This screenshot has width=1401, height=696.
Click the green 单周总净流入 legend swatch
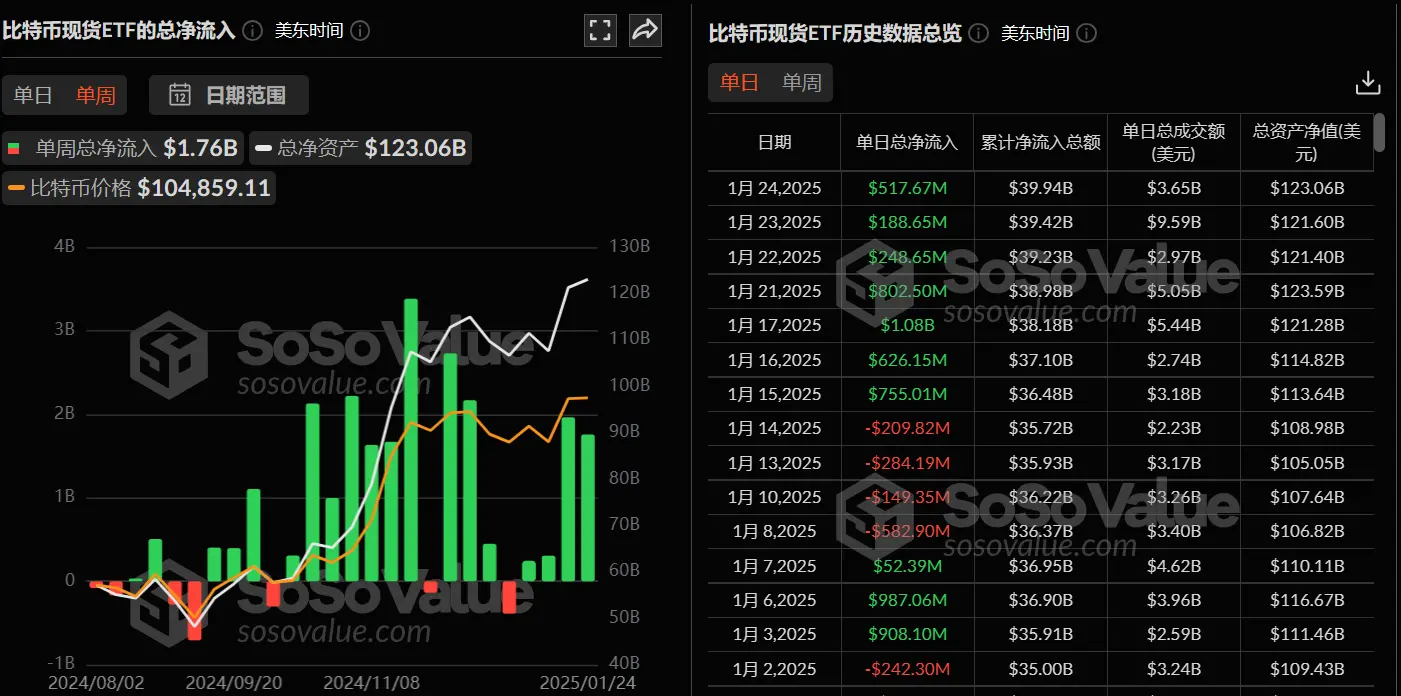[x=14, y=146]
